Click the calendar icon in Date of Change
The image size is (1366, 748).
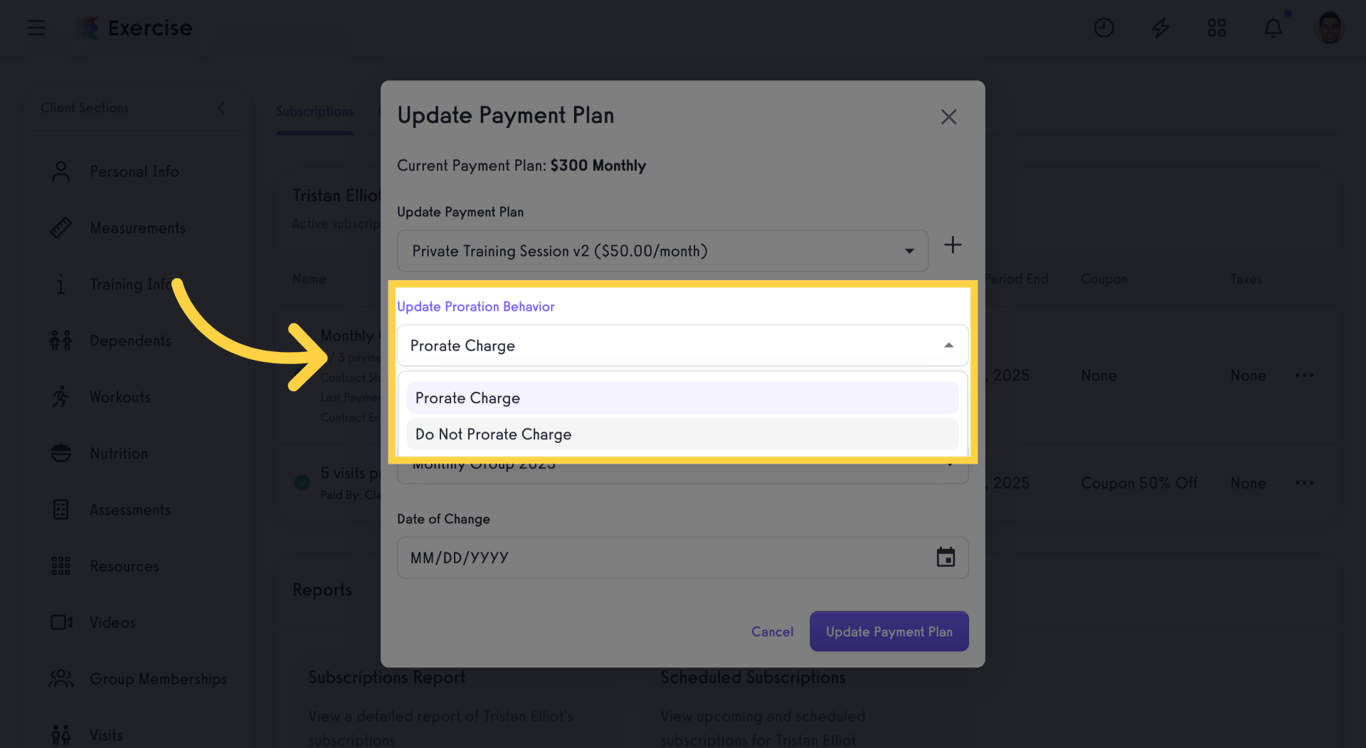click(945, 558)
